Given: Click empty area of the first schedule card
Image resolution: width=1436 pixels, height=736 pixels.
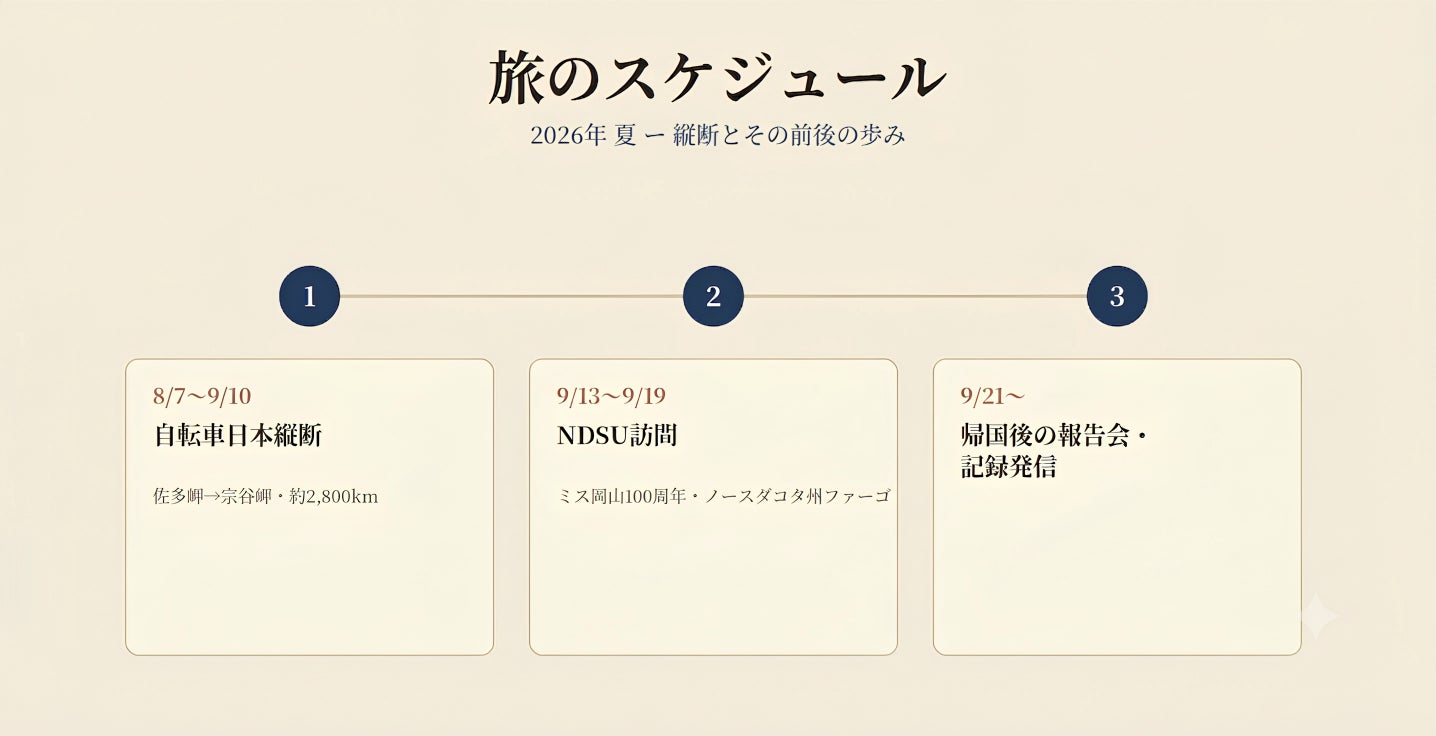Looking at the screenshot, I should click(x=309, y=585).
